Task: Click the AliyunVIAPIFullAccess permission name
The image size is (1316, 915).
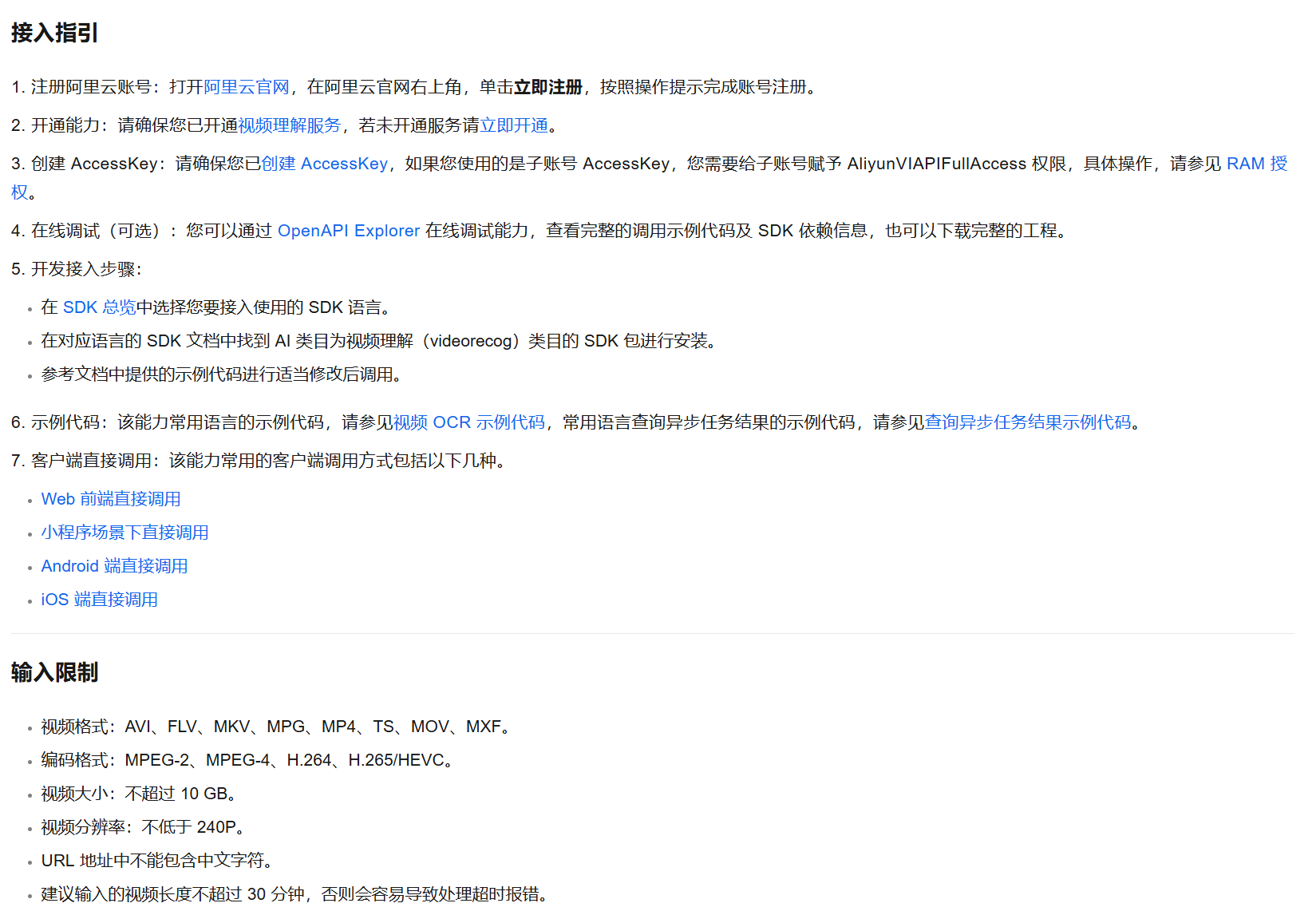Action: (937, 164)
